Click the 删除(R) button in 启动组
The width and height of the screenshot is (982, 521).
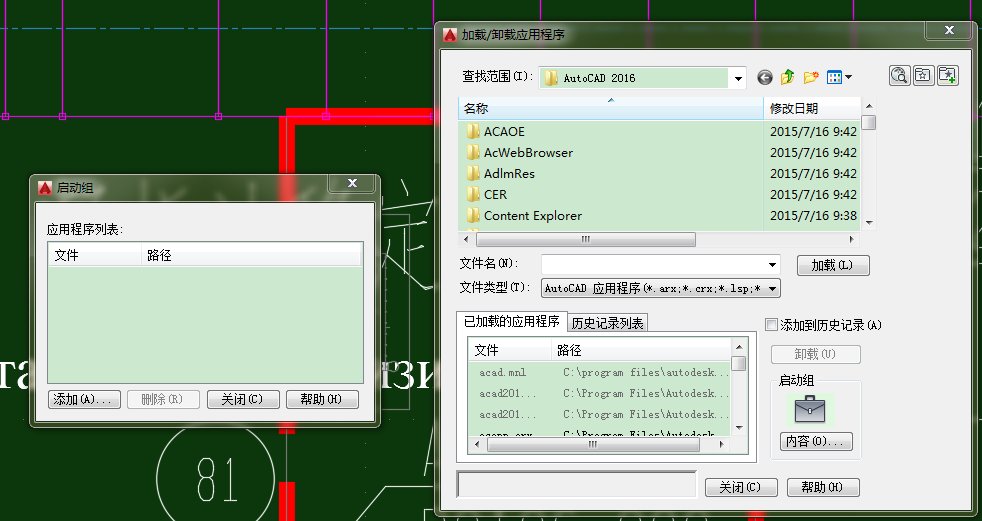click(x=163, y=400)
